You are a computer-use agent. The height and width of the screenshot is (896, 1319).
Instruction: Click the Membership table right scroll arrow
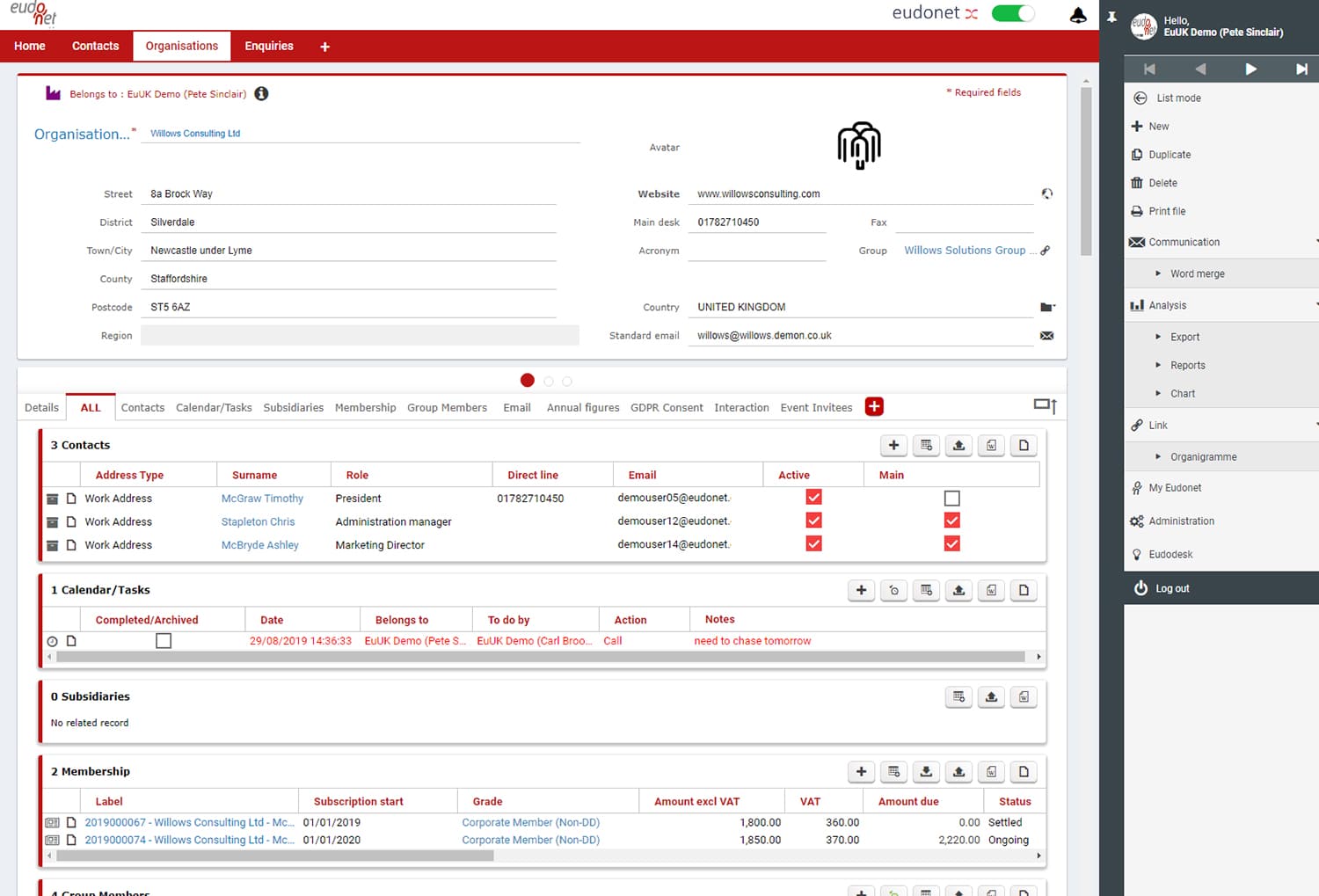coord(1038,856)
